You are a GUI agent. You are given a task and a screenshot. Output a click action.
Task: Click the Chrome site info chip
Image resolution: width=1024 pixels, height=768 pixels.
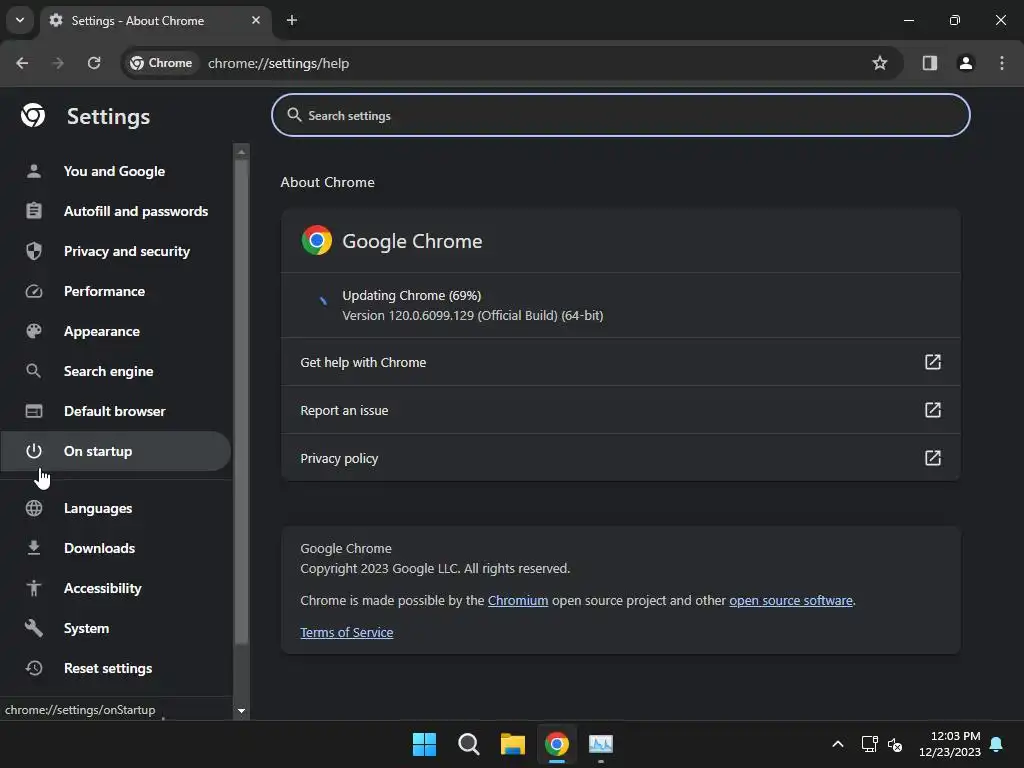pos(161,63)
